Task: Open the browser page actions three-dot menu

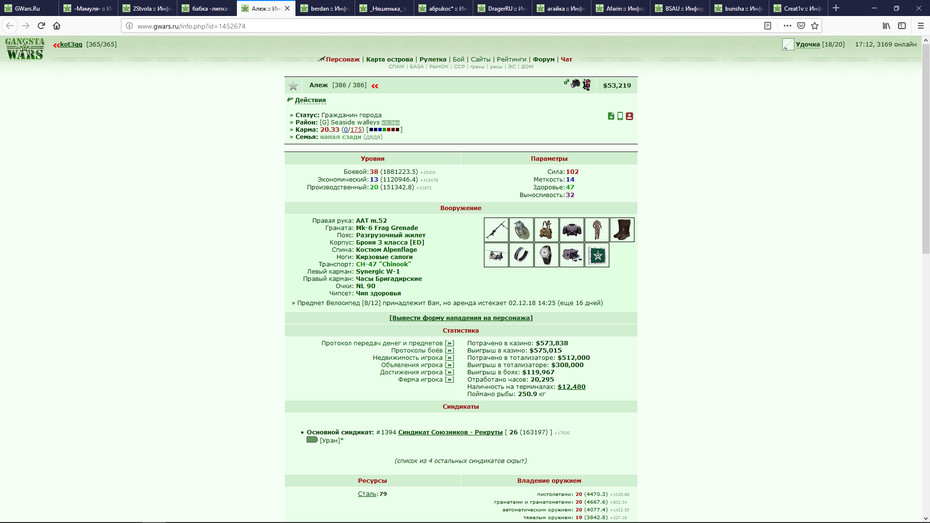Action: 787,25
